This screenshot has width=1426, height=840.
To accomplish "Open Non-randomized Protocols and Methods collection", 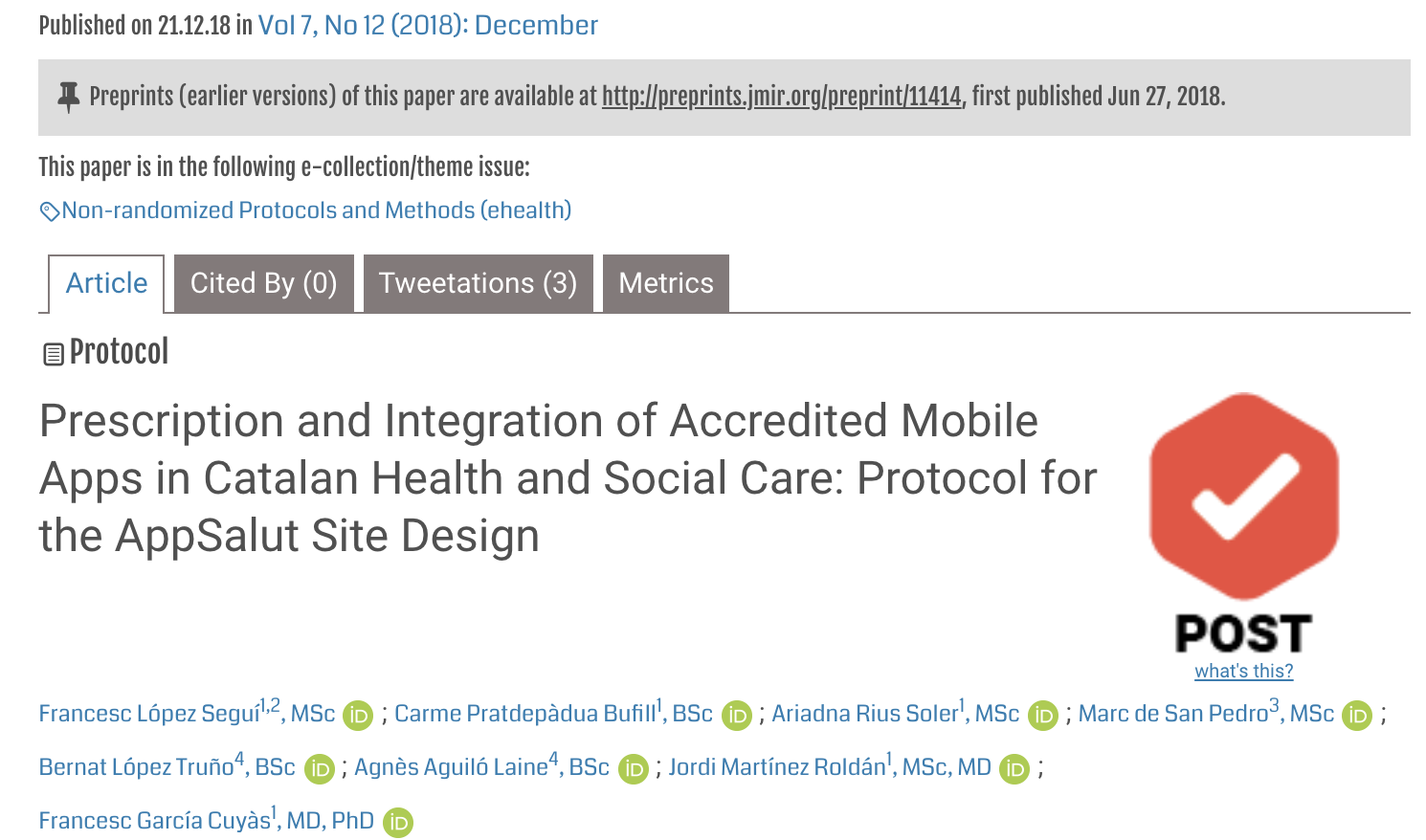I will 316,210.
